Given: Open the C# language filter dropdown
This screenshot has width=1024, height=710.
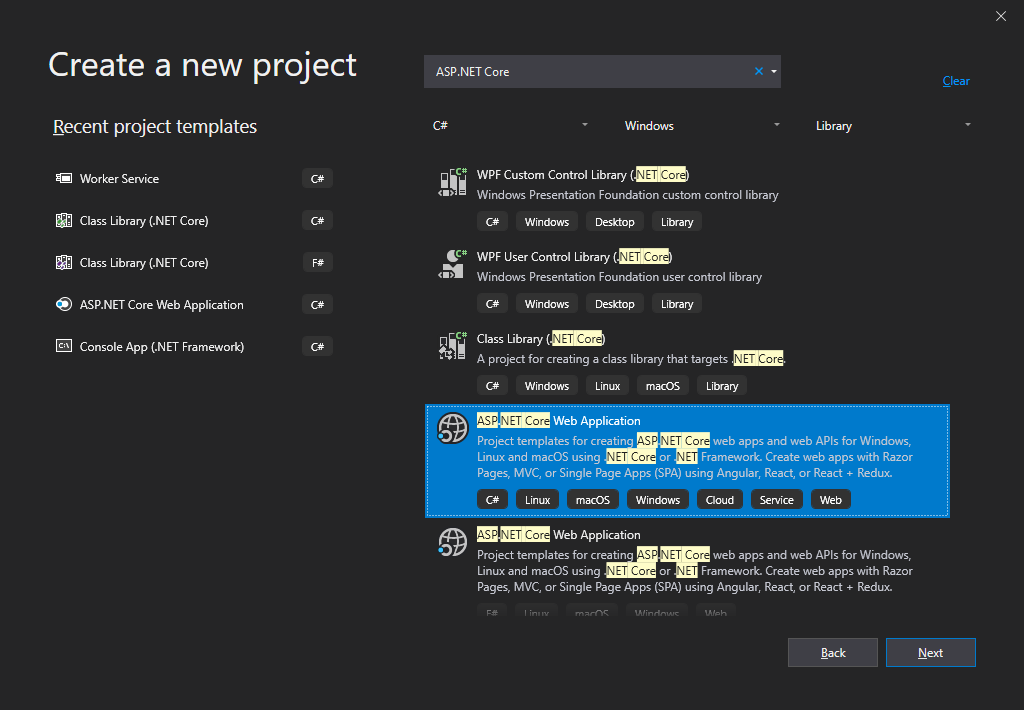Looking at the screenshot, I should tap(510, 126).
